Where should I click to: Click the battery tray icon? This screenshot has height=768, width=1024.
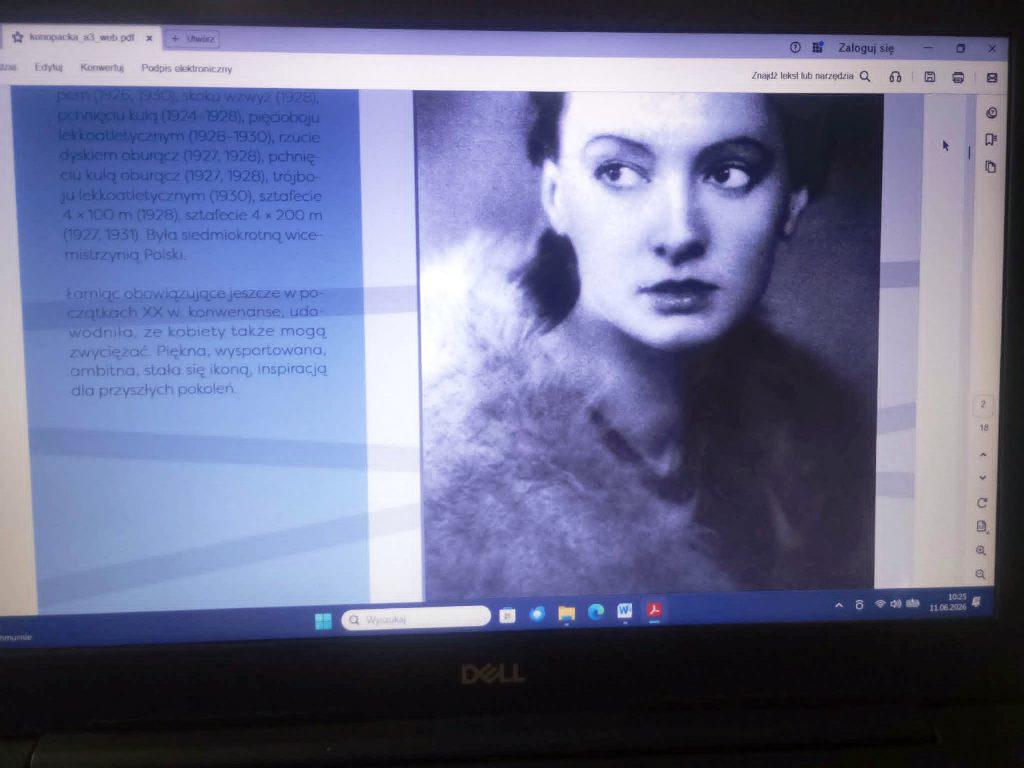(912, 603)
